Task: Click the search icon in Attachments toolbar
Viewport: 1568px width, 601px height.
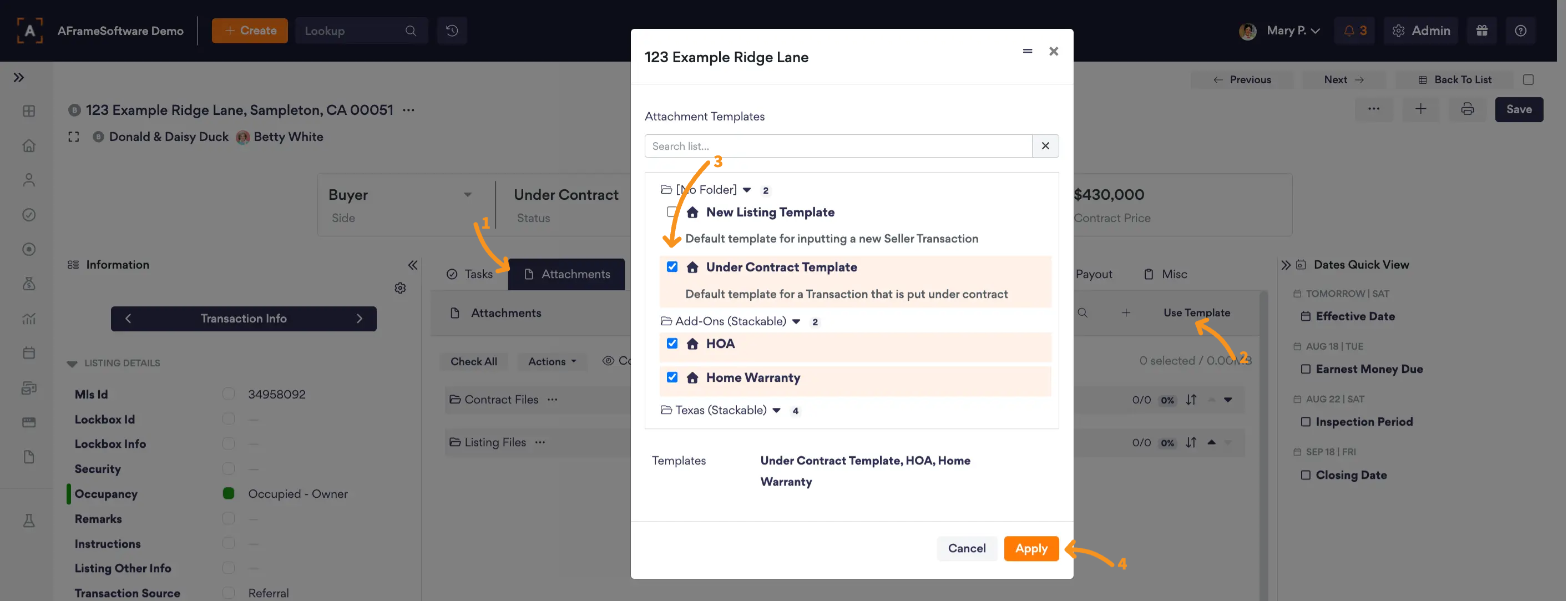Action: tap(1083, 313)
